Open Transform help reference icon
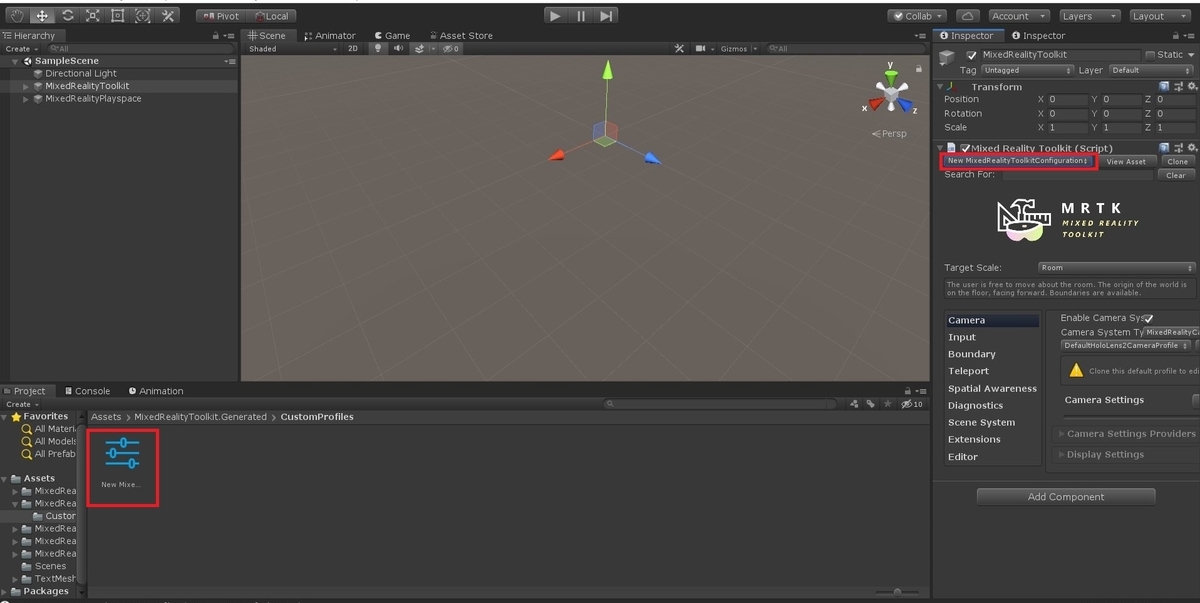 (1164, 87)
